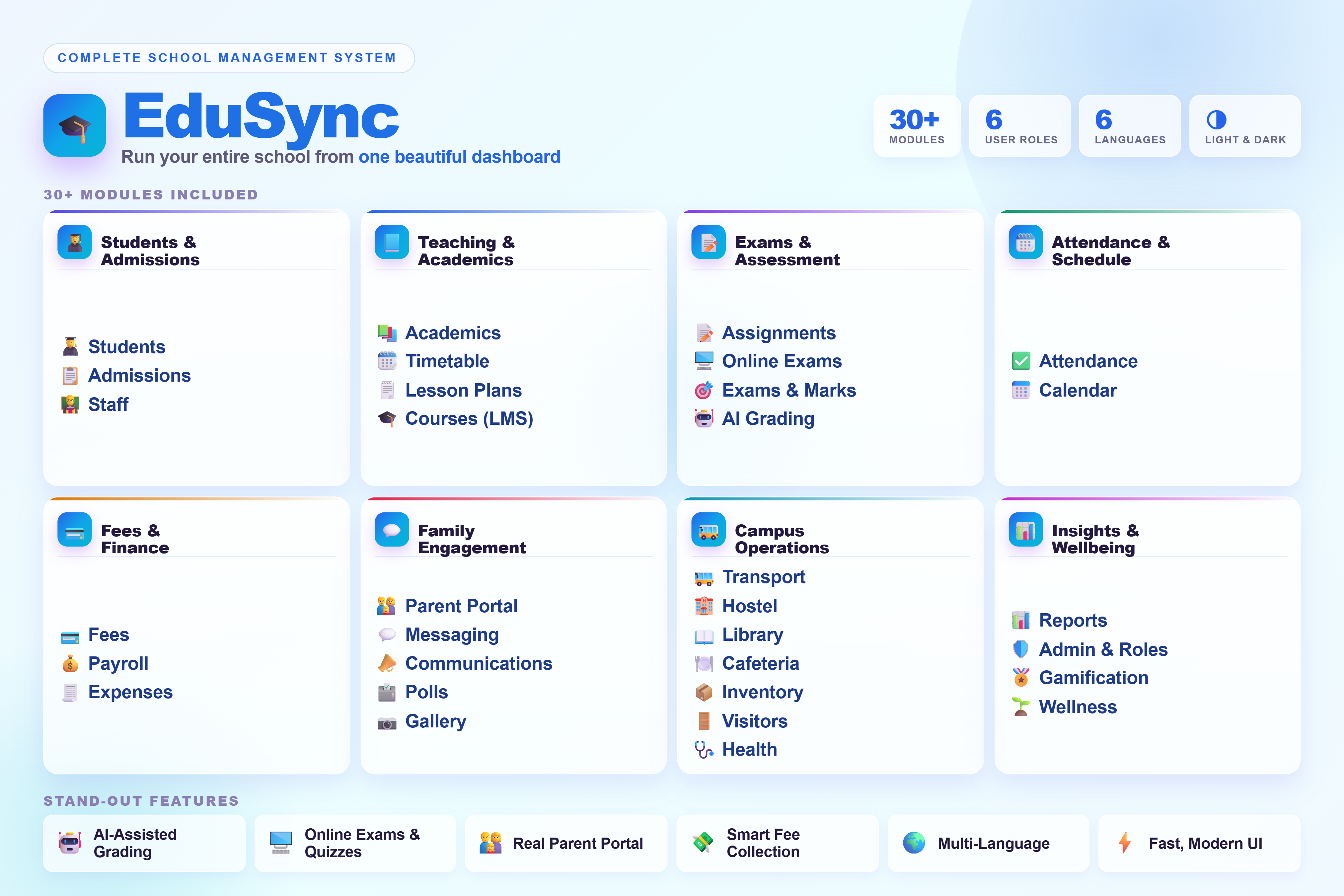
Task: Click the 6 Languages stat card
Action: click(1130, 126)
